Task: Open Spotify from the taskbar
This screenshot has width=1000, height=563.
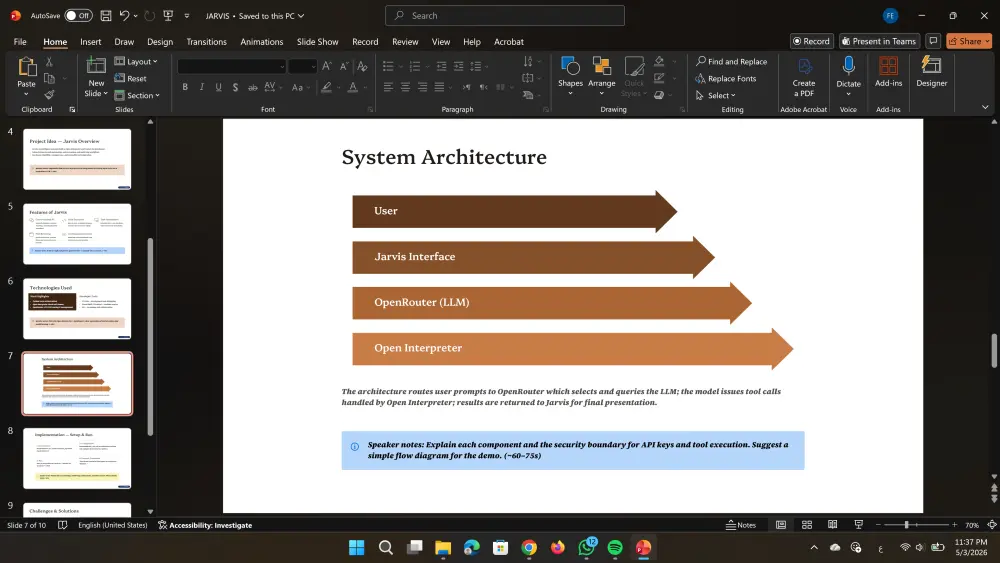Action: pos(615,547)
